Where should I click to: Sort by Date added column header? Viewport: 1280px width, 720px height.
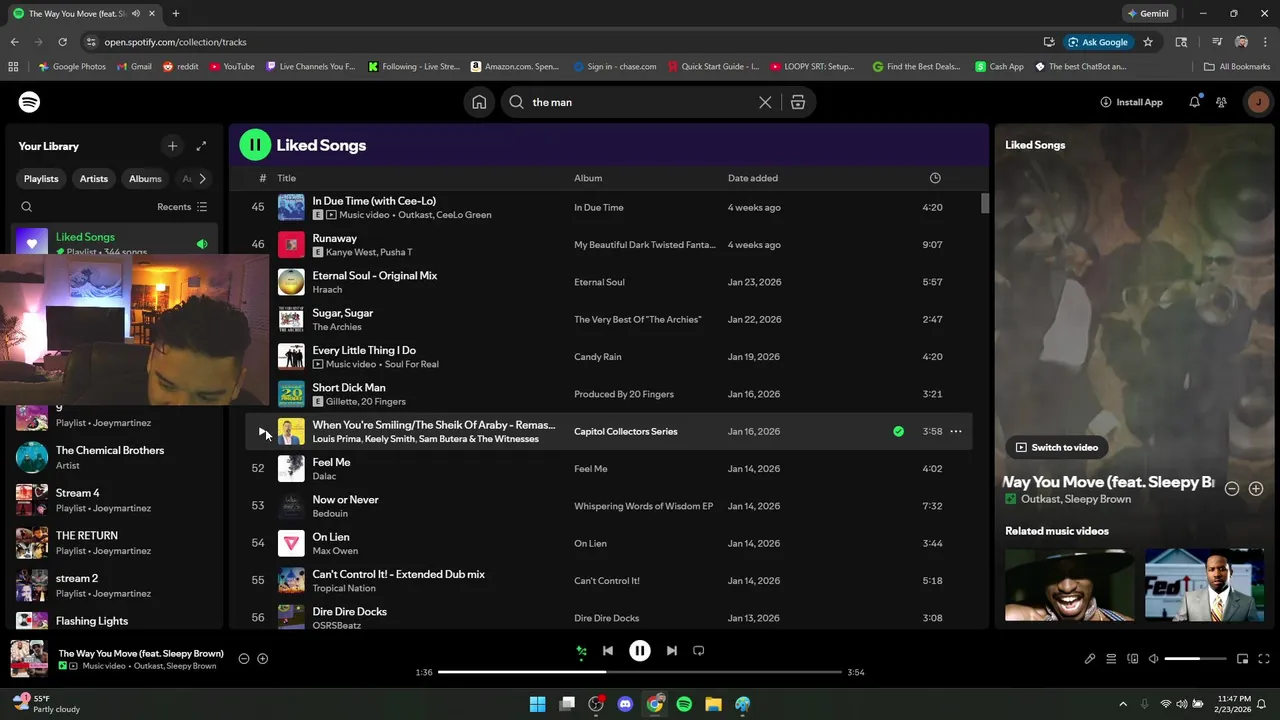pos(753,178)
